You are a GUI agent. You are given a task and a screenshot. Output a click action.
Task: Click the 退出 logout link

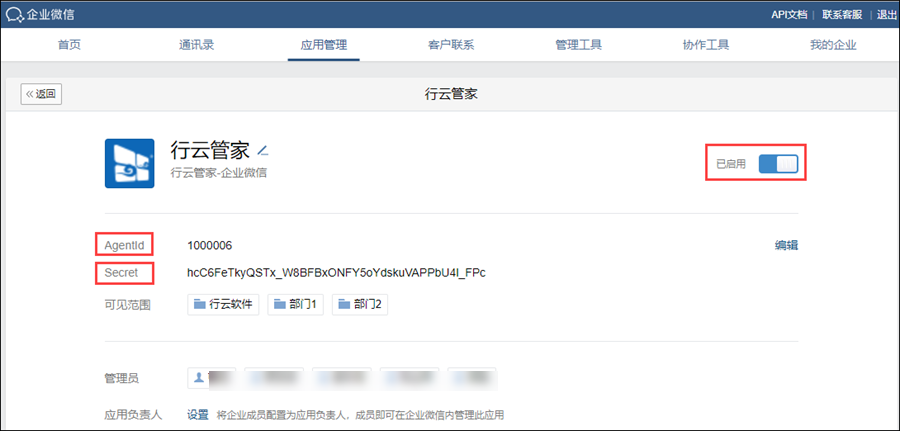pos(887,14)
